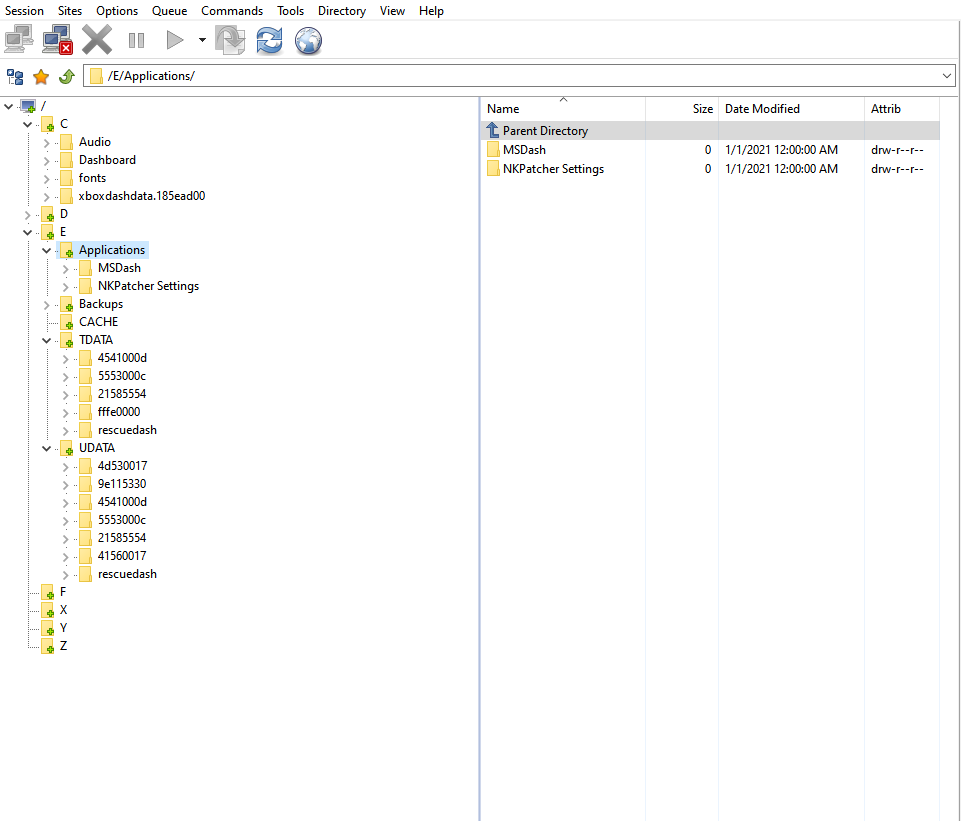
Task: Click the Pause queue icon
Action: tap(136, 40)
